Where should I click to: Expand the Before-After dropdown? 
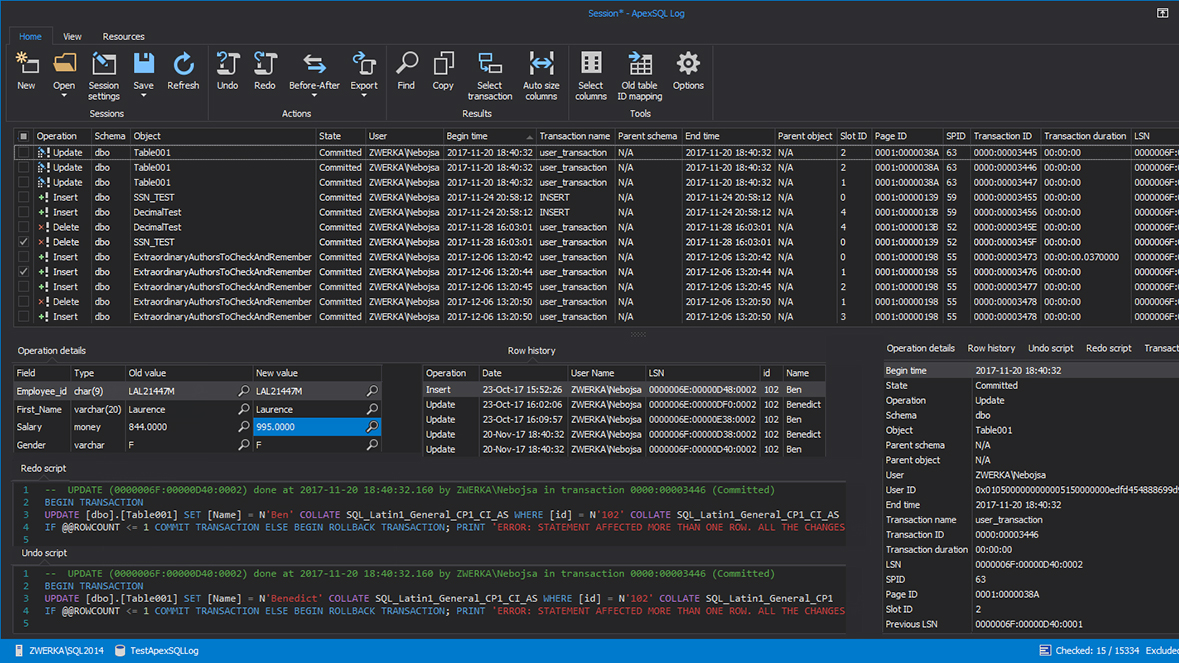314,96
